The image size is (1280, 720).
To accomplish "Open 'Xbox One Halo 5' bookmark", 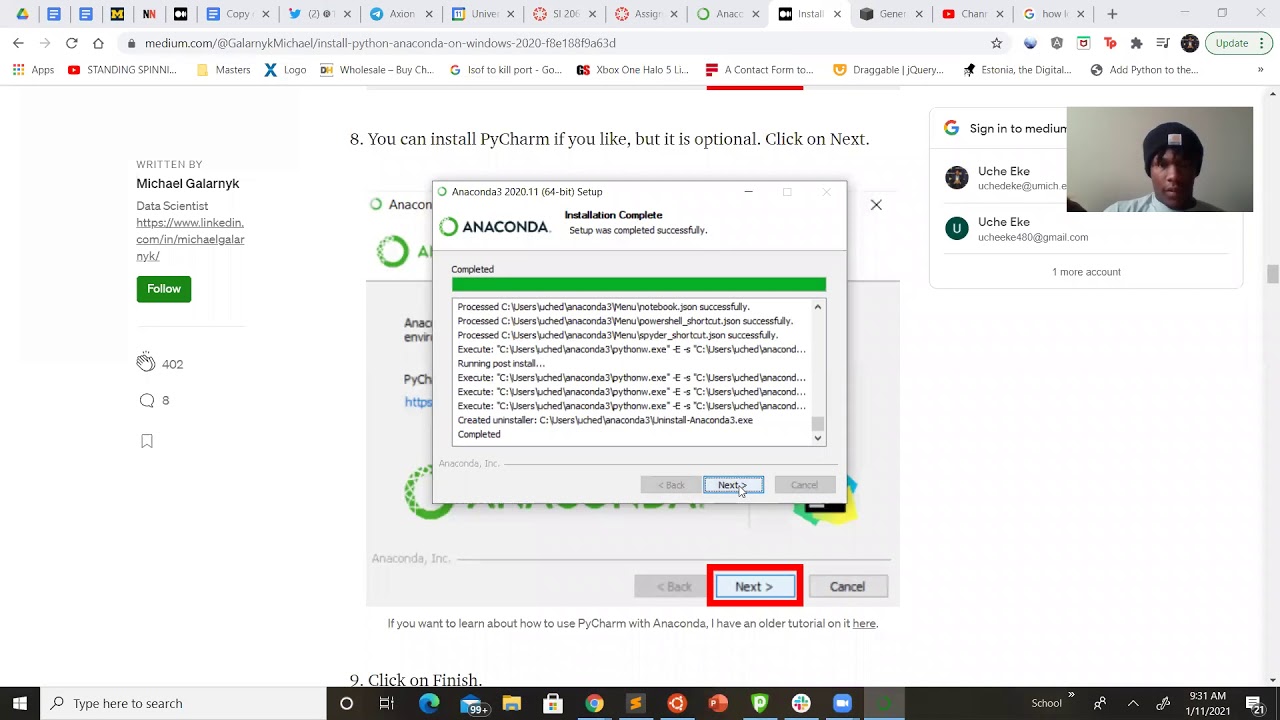I will click(x=633, y=70).
